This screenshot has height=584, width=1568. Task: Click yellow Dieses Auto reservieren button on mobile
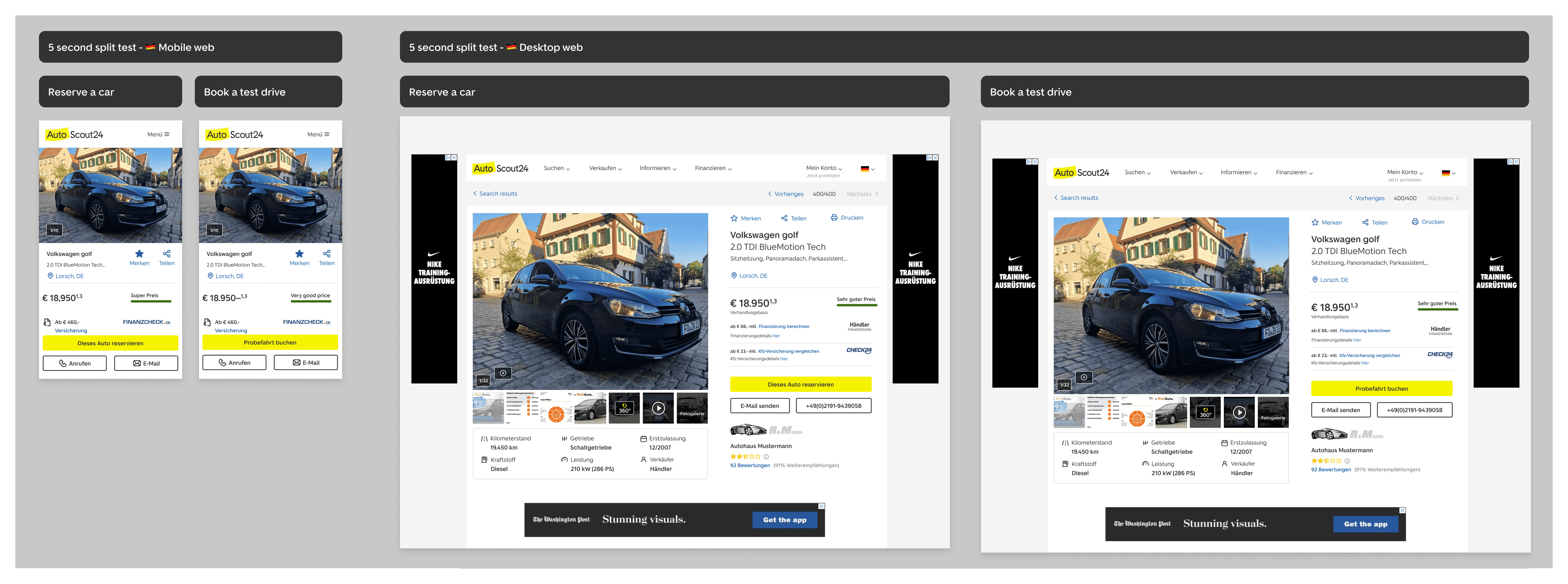(x=110, y=343)
